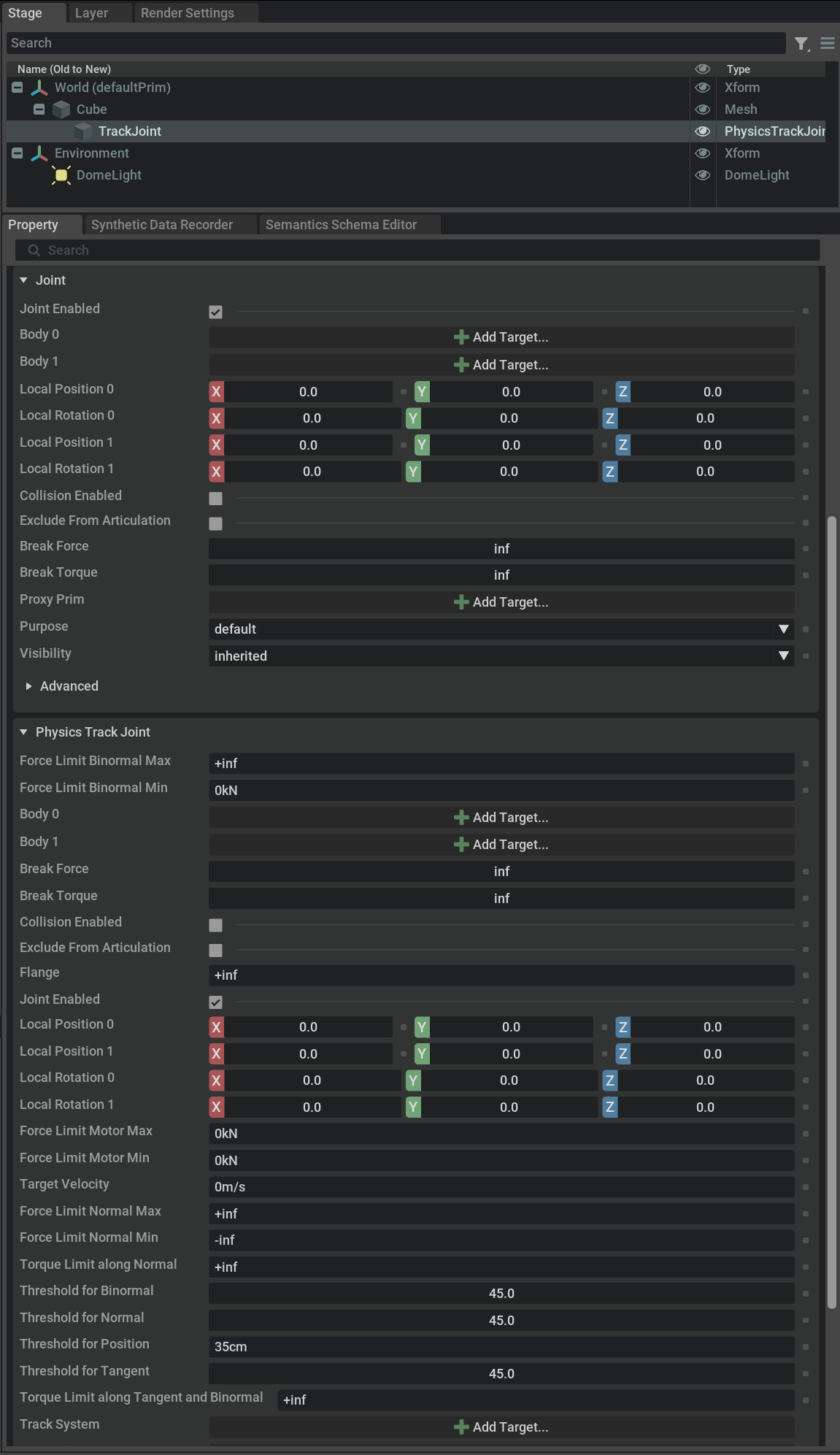Click the Property panel vertical scrollbar
Image resolution: width=840 pixels, height=1455 pixels.
pos(831,913)
